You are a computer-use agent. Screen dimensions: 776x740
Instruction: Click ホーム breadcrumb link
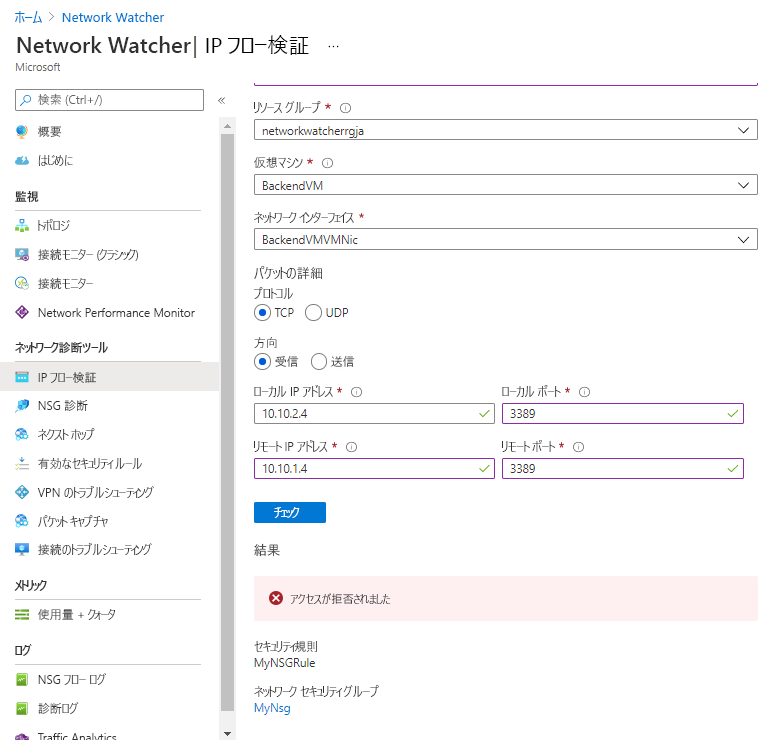click(28, 17)
